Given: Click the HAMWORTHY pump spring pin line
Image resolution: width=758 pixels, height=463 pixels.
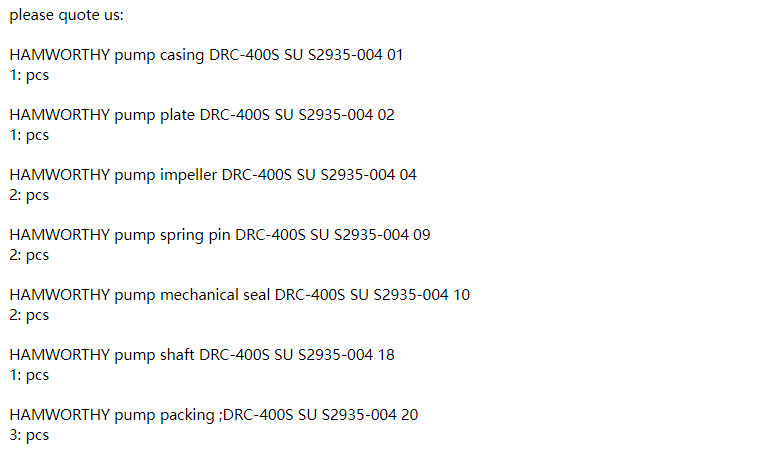Looking at the screenshot, I should tap(220, 235).
